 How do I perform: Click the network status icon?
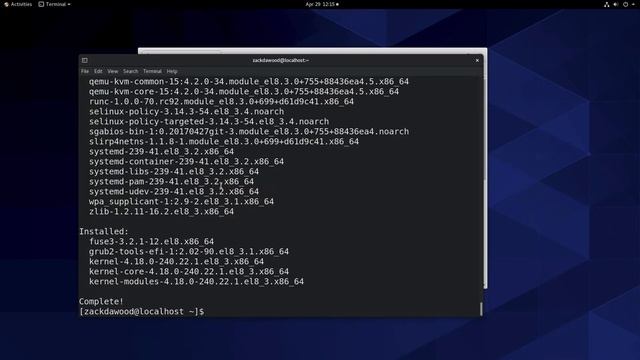click(x=607, y=4)
